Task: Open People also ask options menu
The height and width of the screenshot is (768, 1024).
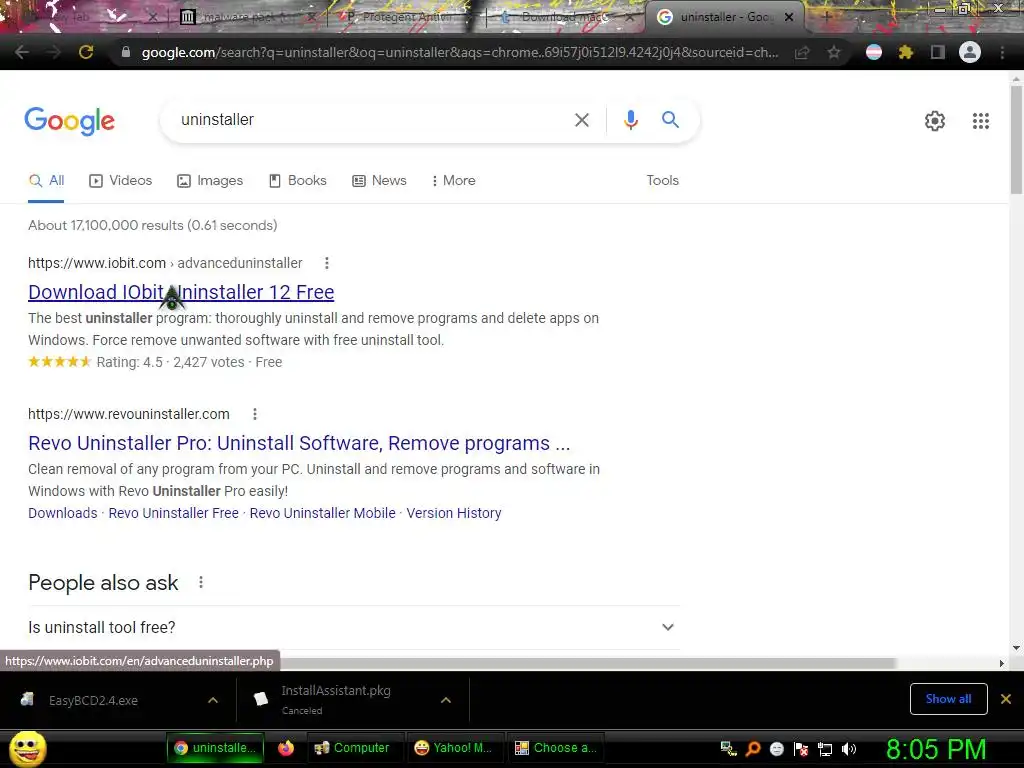Action: tap(201, 582)
